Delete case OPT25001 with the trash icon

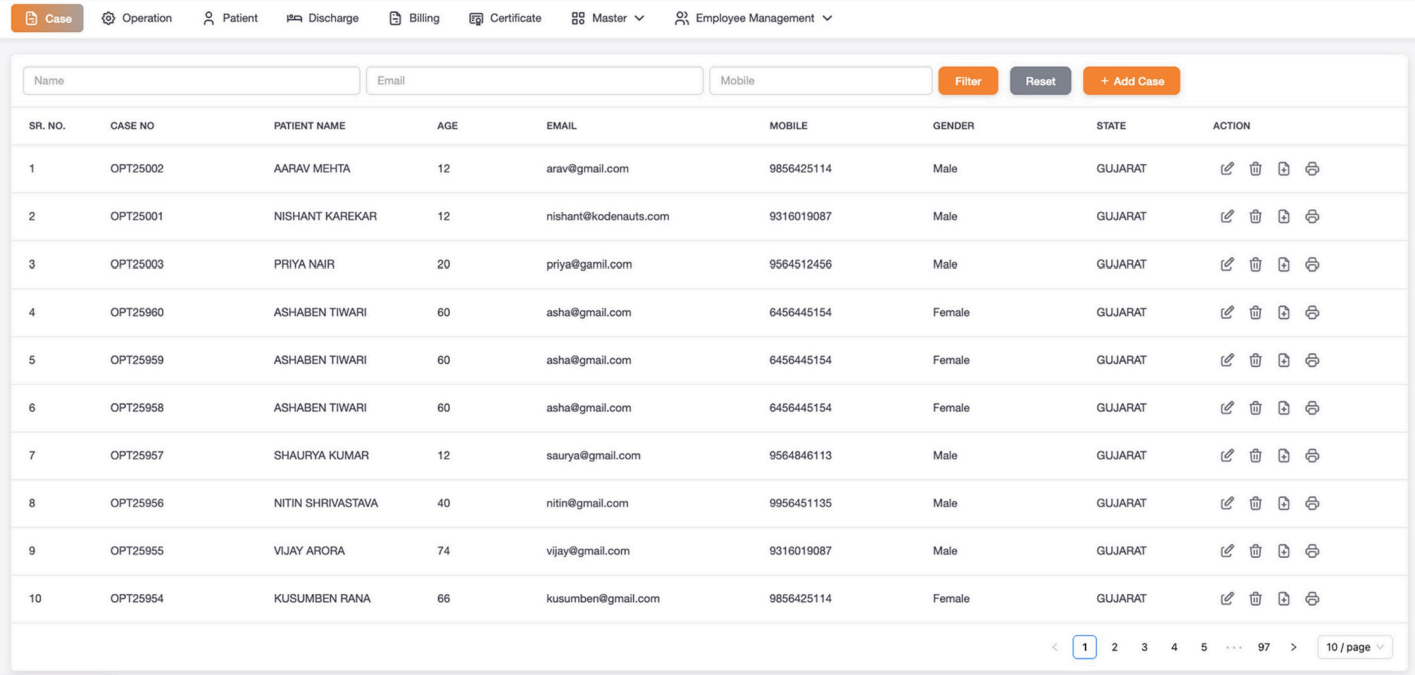coord(1255,215)
